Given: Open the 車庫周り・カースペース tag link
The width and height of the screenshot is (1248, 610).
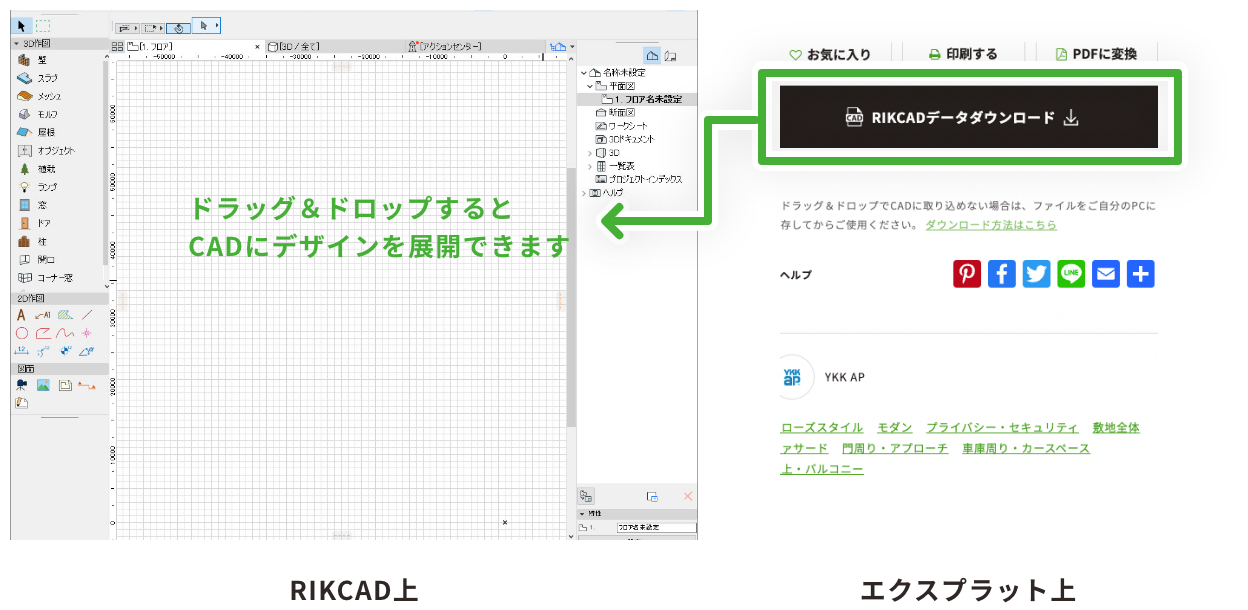Looking at the screenshot, I should (x=1026, y=448).
